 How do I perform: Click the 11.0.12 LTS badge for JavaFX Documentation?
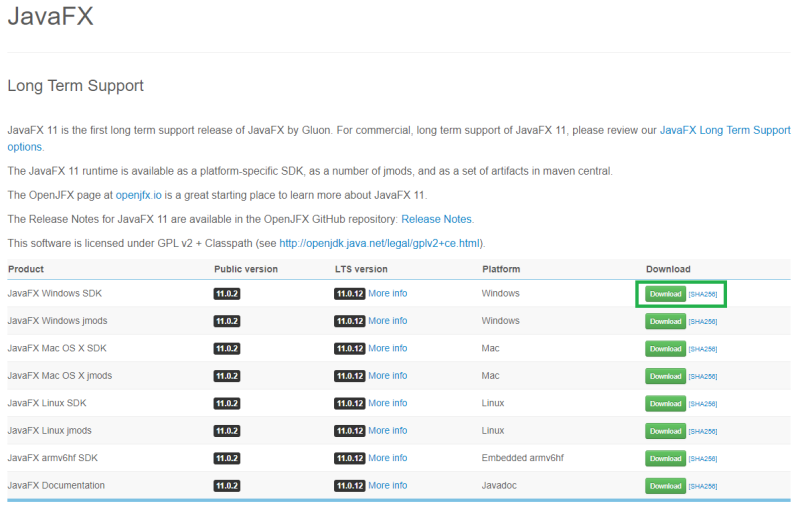(x=349, y=486)
